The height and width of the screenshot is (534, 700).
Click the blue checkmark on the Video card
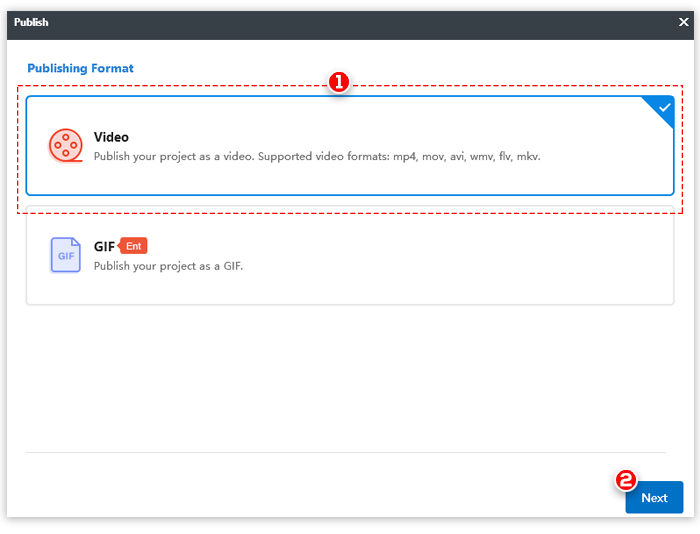pos(664,108)
